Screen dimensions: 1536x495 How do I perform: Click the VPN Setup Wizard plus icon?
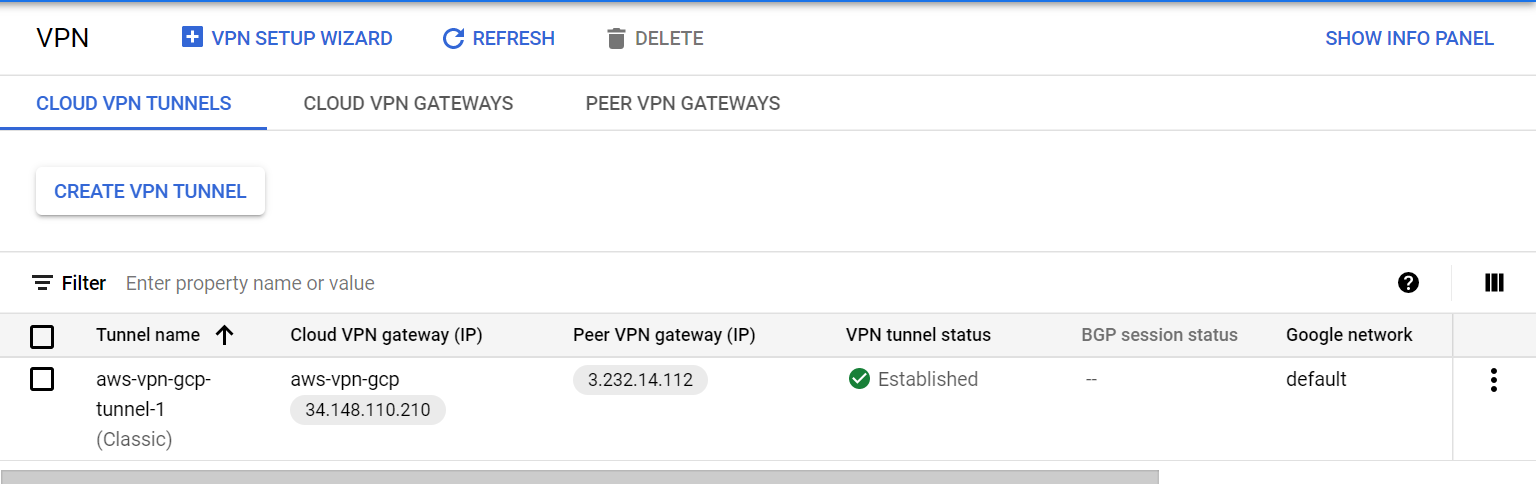tap(192, 38)
